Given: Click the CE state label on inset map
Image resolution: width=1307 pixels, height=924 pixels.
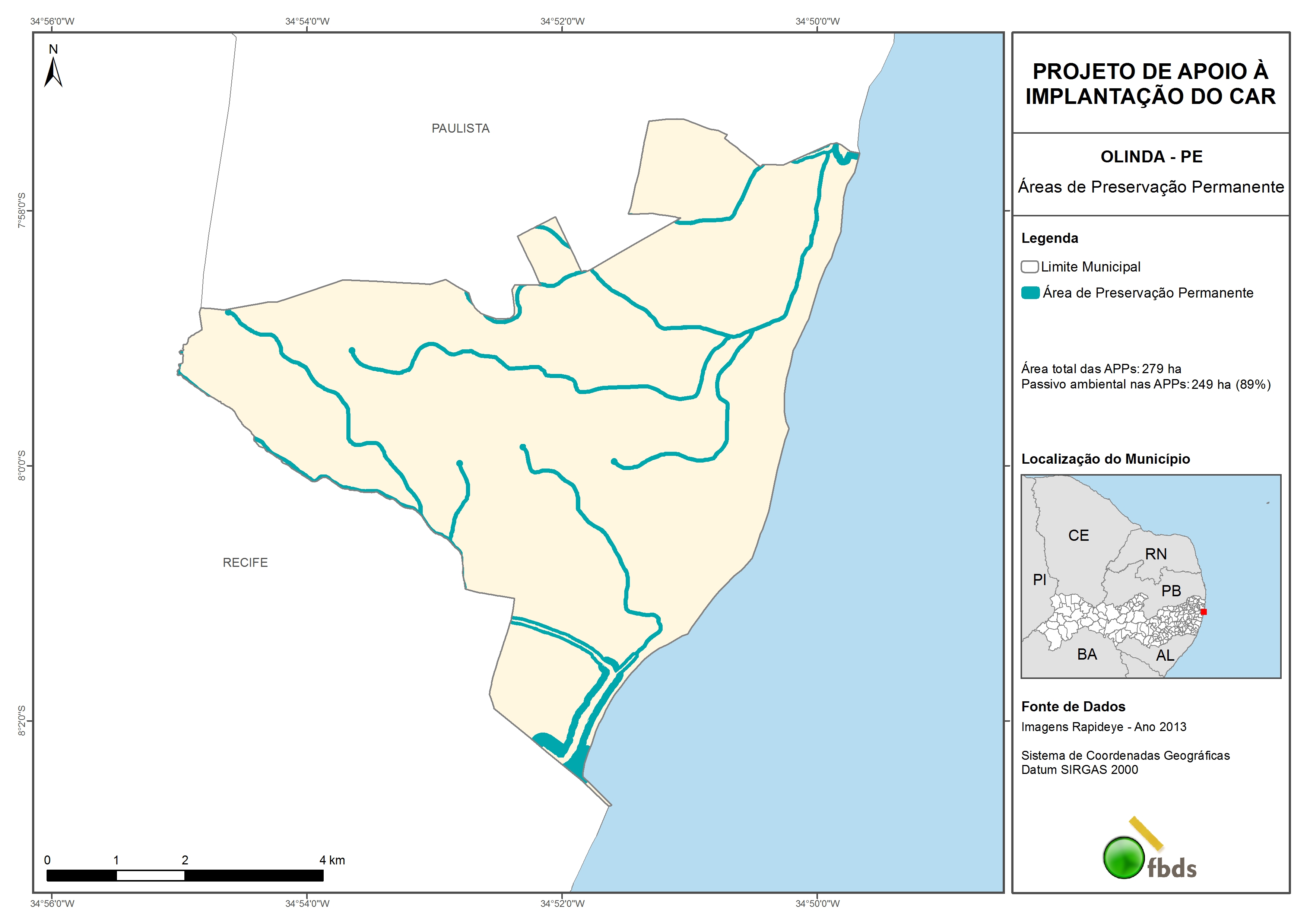Looking at the screenshot, I should point(1078,536).
